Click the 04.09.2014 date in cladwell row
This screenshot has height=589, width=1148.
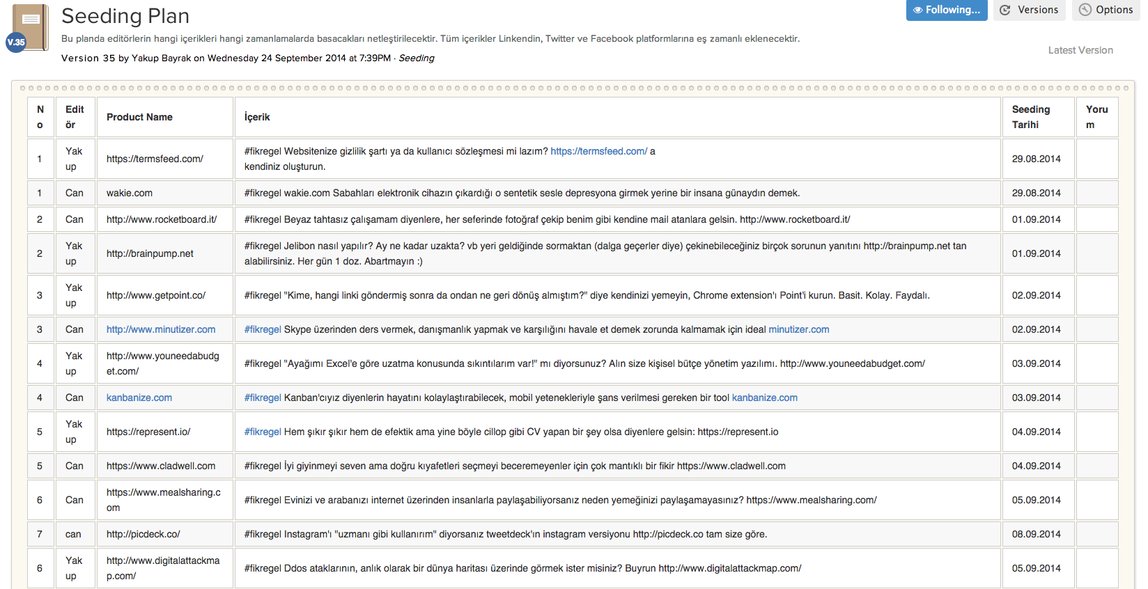[1036, 466]
